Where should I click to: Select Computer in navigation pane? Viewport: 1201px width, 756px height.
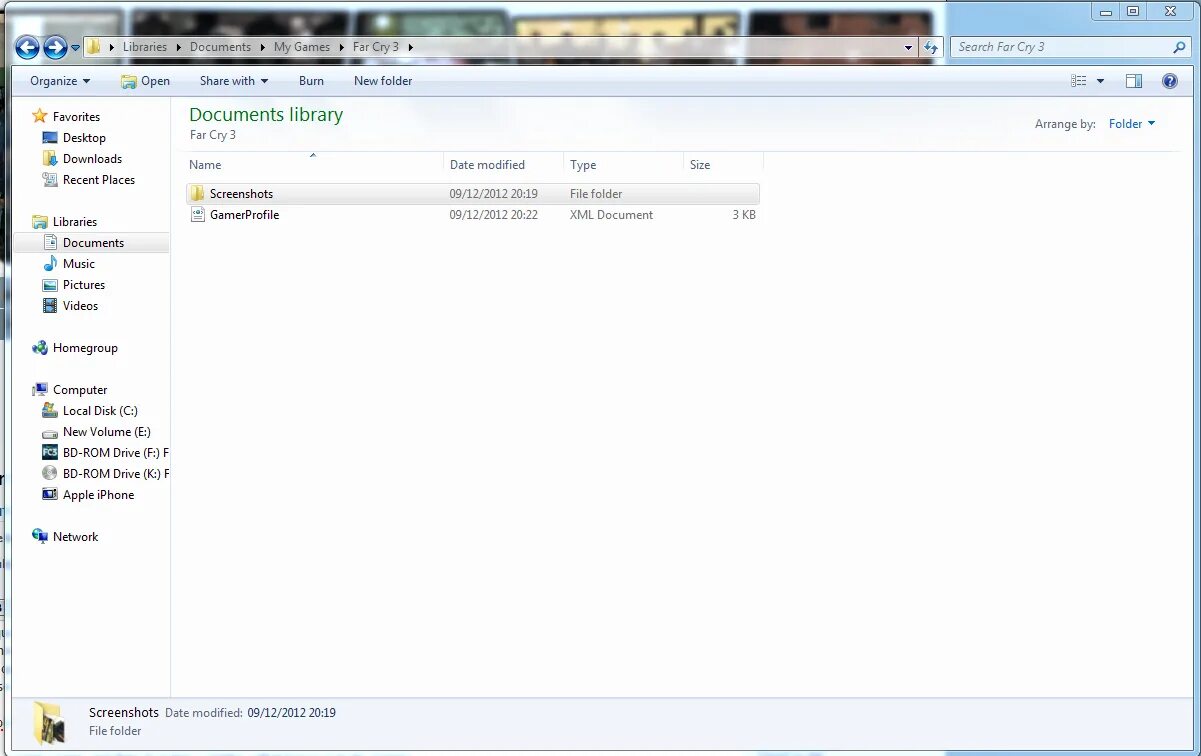tap(80, 390)
